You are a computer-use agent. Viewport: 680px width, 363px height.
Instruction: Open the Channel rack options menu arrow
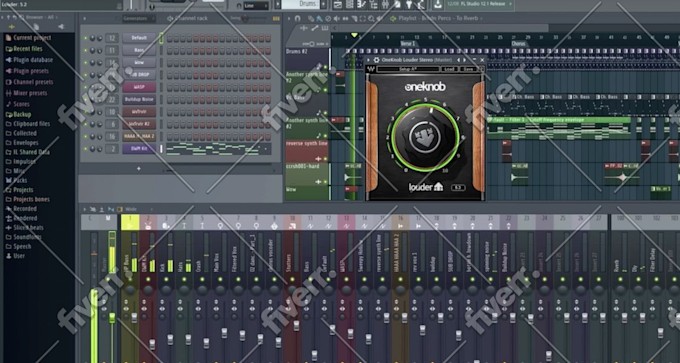click(85, 19)
